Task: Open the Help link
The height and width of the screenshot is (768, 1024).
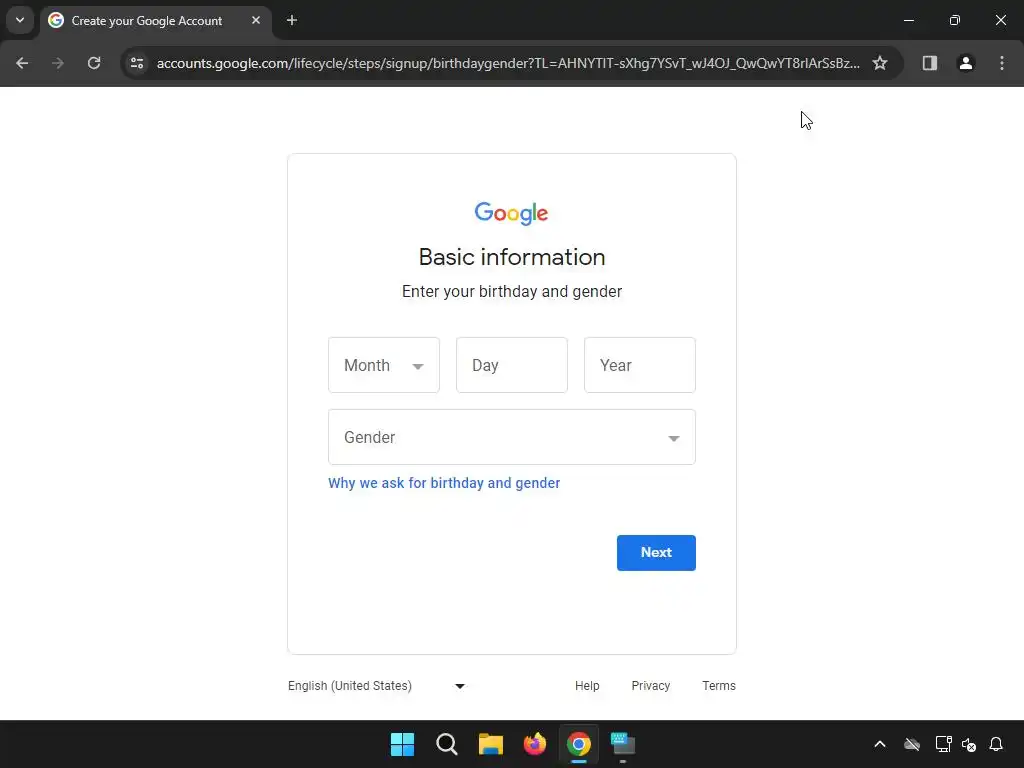Action: (x=587, y=686)
